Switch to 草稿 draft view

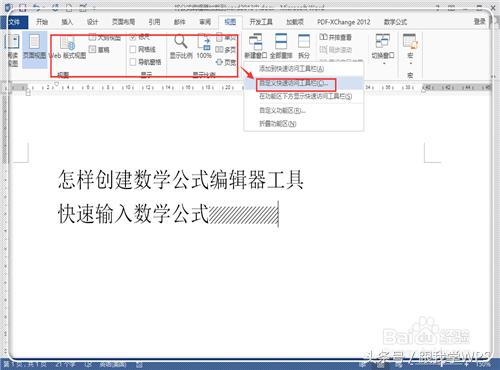click(x=99, y=50)
